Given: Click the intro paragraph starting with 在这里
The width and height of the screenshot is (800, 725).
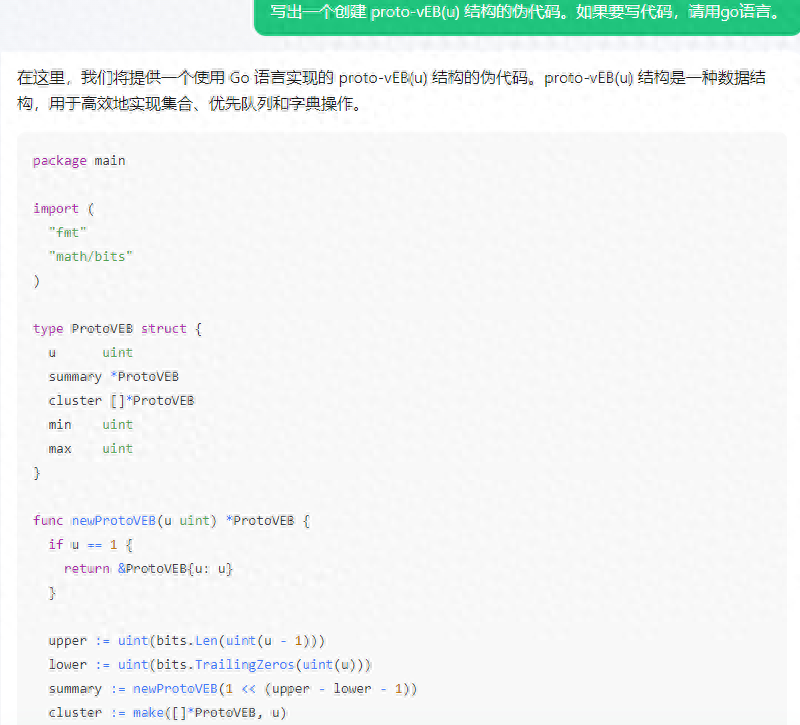Looking at the screenshot, I should [391, 91].
